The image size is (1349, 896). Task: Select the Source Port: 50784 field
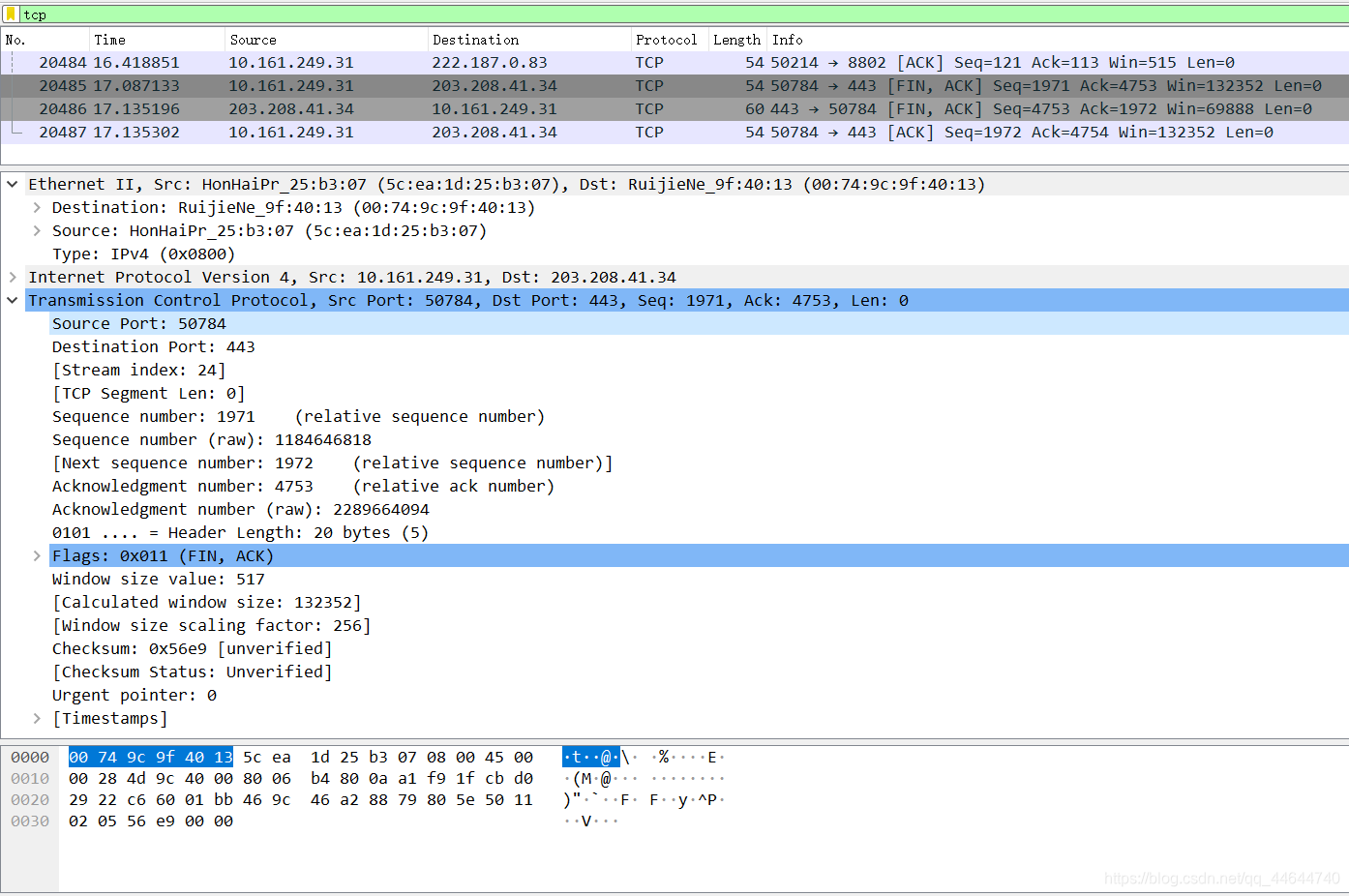[x=138, y=323]
